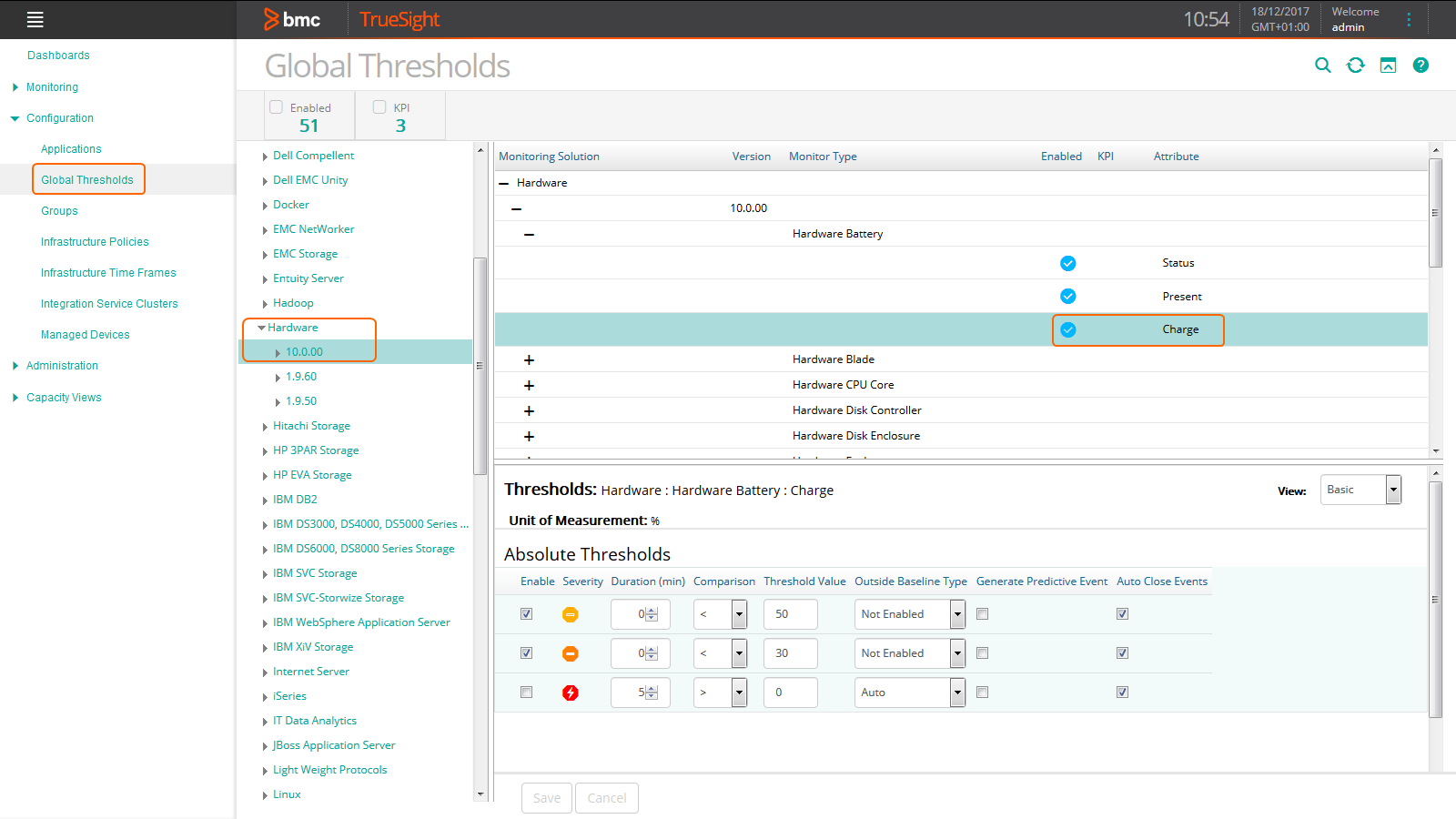Enable the checkbox in the third threshold row
Screen dimensions: 1456x819
coord(526,692)
